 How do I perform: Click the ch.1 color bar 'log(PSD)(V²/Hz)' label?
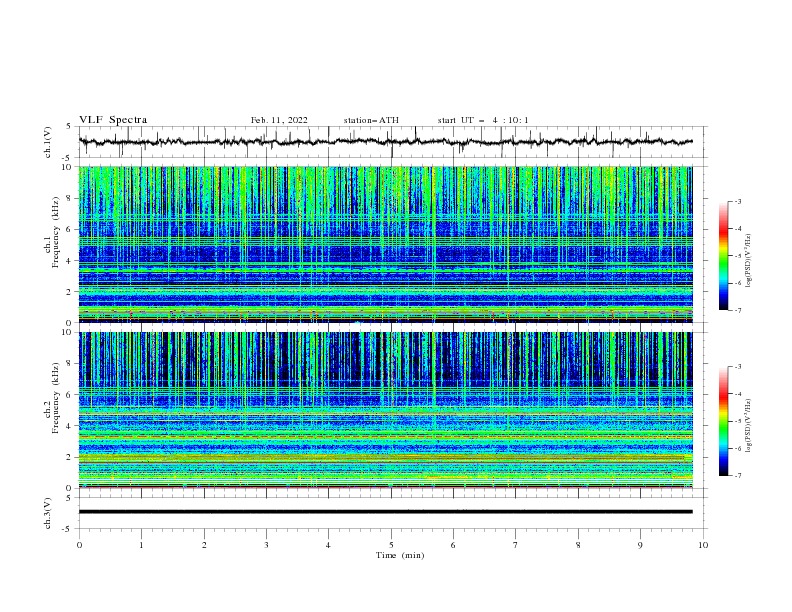[749, 261]
